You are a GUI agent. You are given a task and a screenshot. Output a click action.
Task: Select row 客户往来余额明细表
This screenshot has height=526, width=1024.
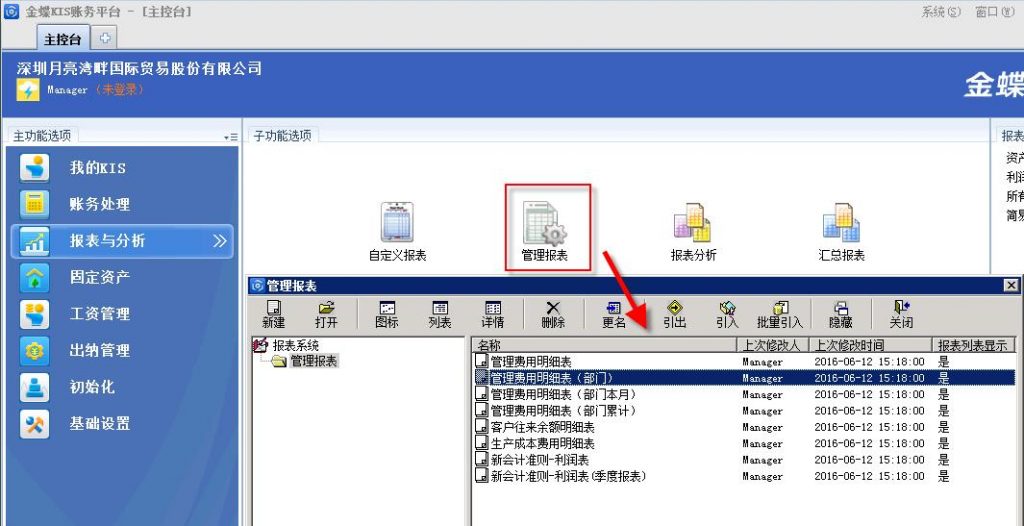point(744,427)
